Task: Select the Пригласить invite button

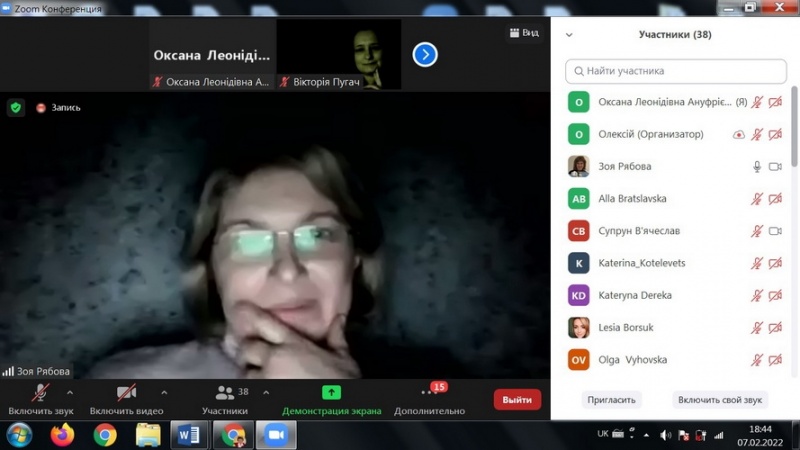Action: pyautogui.click(x=611, y=399)
